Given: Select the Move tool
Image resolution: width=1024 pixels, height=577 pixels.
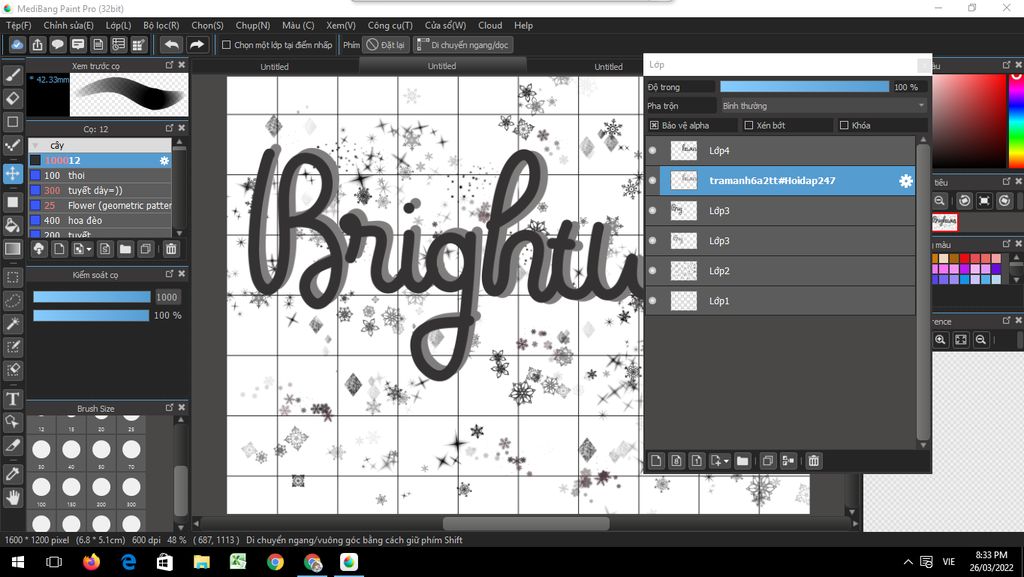Looking at the screenshot, I should (12, 174).
